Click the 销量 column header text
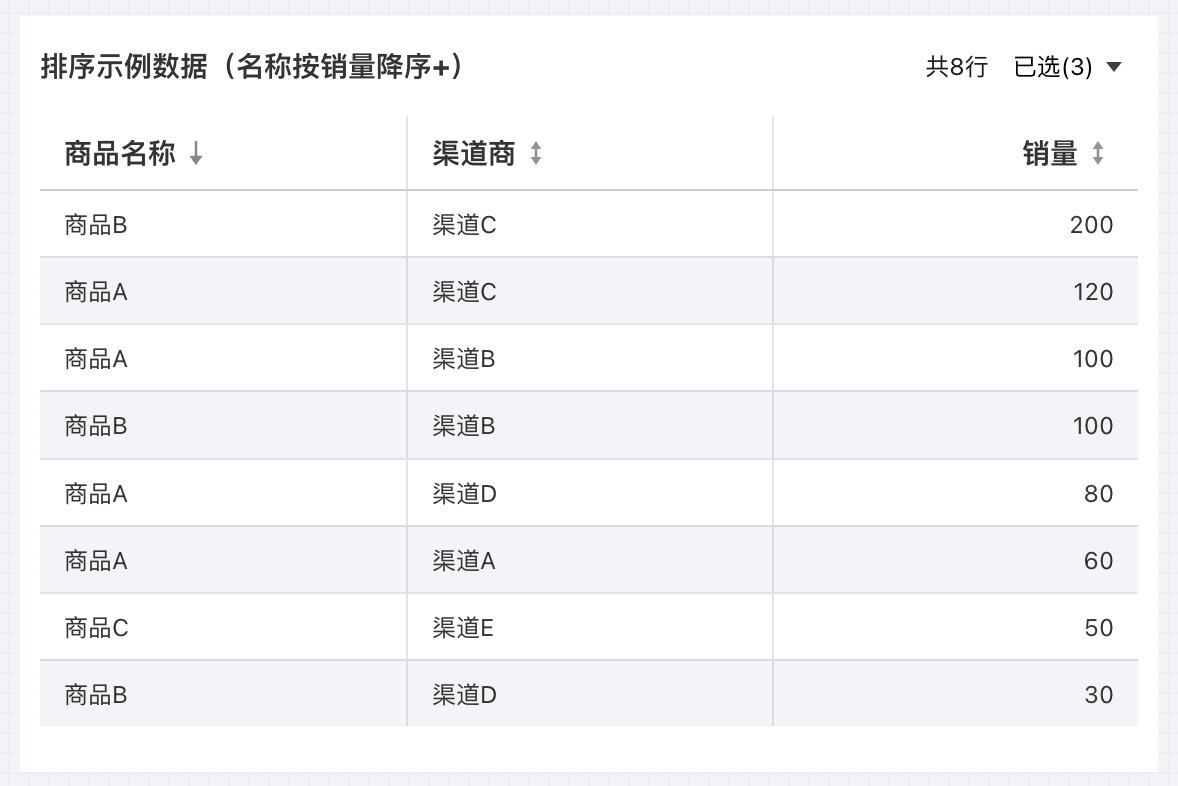This screenshot has width=1178, height=786. 1050,153
